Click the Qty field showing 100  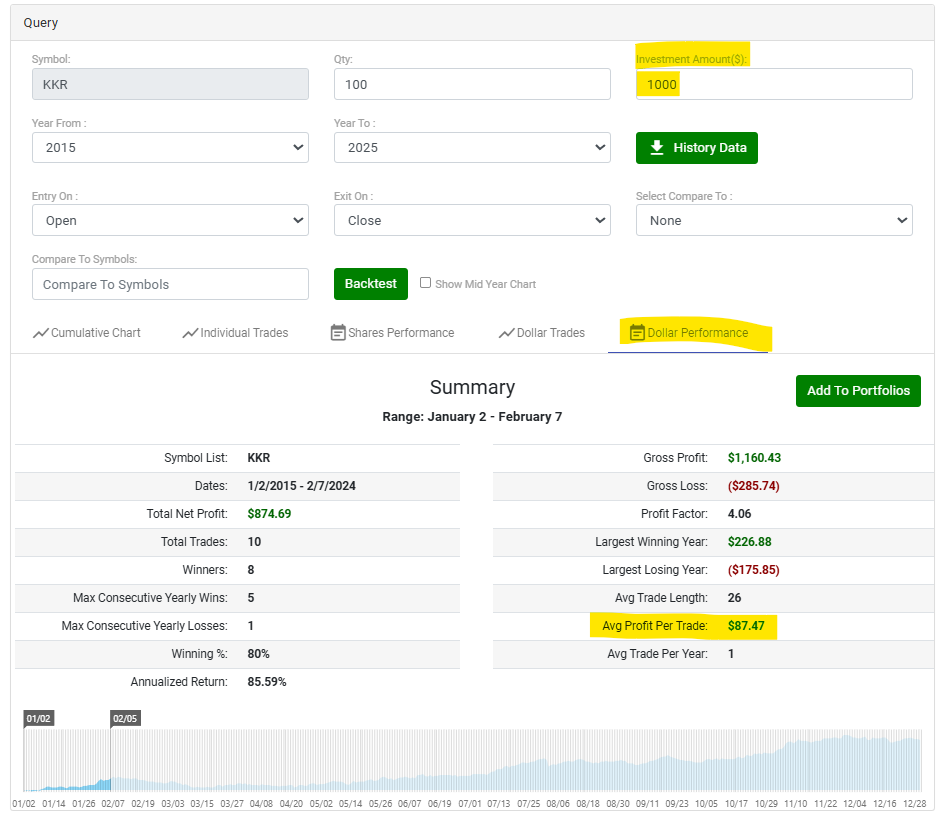472,84
